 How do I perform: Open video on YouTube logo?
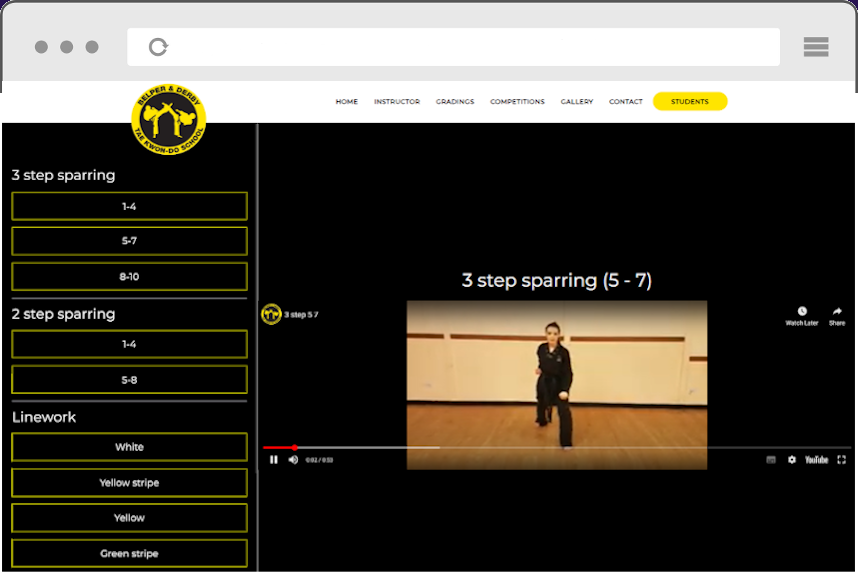816,460
